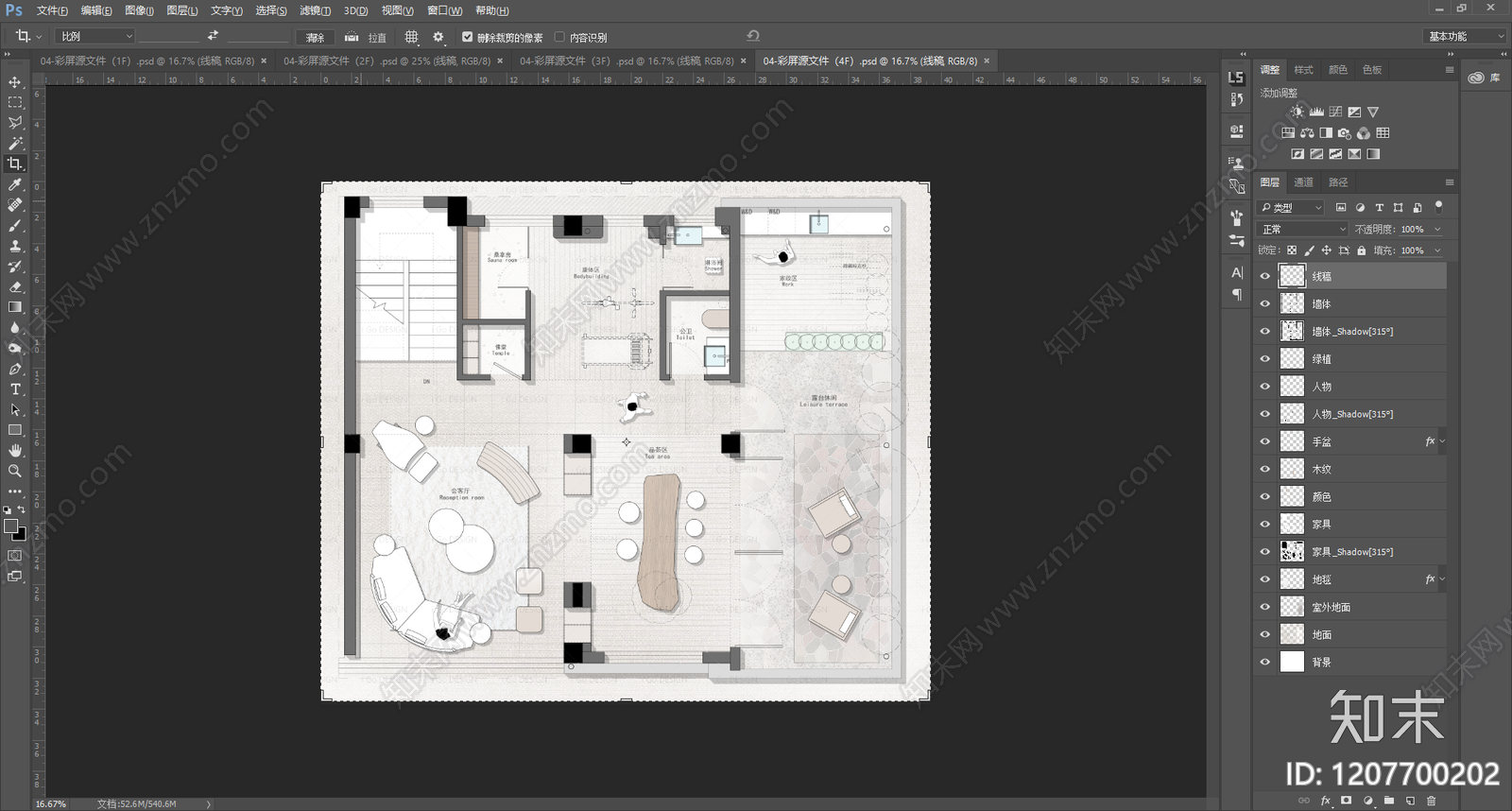Add a Photo Filter adjustment
The height and width of the screenshot is (811, 1512).
(1345, 133)
